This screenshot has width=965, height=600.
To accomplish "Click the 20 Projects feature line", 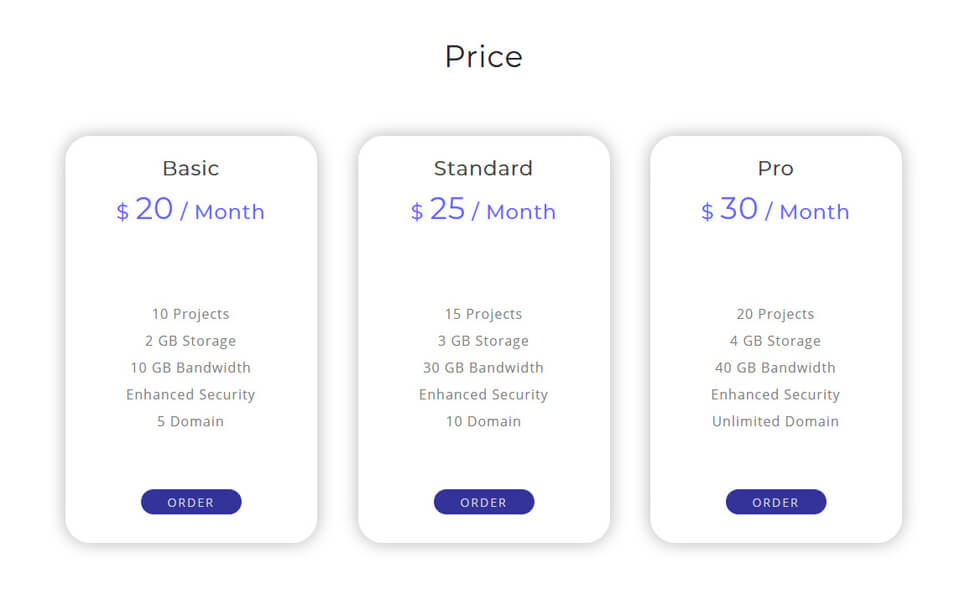I will [x=775, y=314].
